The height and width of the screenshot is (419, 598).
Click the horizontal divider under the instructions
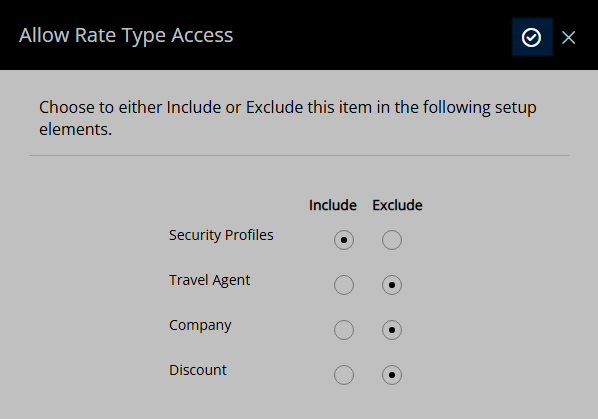tap(299, 156)
